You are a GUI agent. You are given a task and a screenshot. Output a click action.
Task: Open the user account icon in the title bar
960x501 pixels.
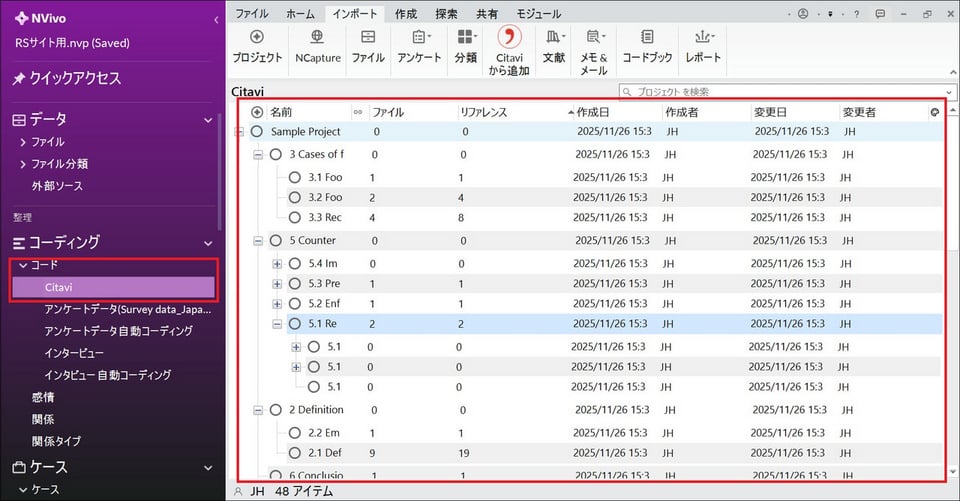803,13
